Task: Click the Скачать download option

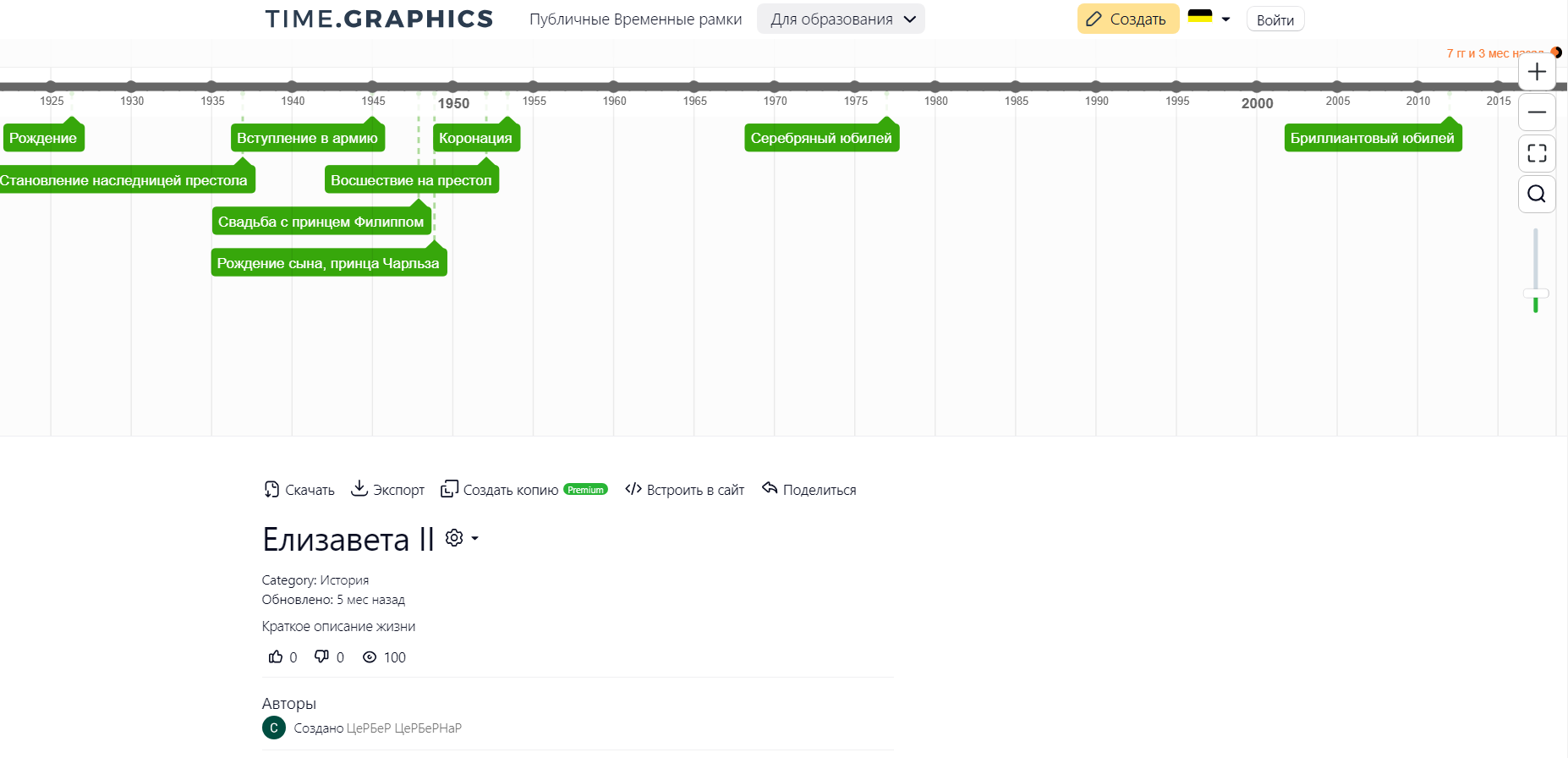Action: (x=299, y=490)
